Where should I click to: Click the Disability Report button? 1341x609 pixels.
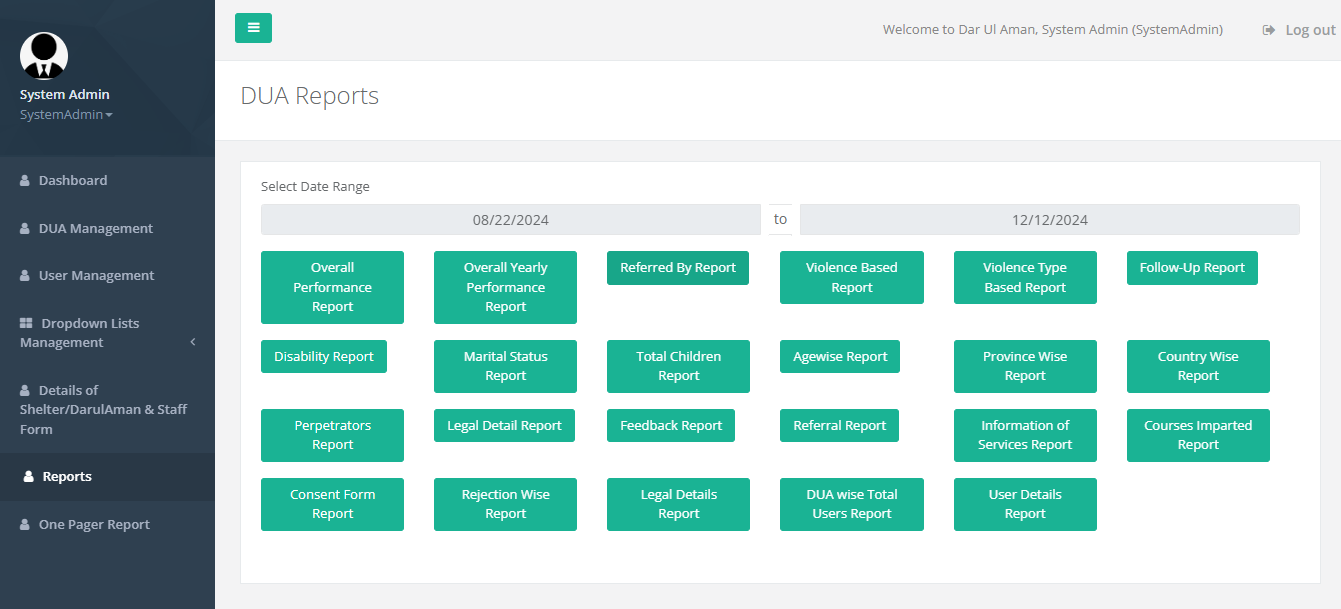click(323, 357)
